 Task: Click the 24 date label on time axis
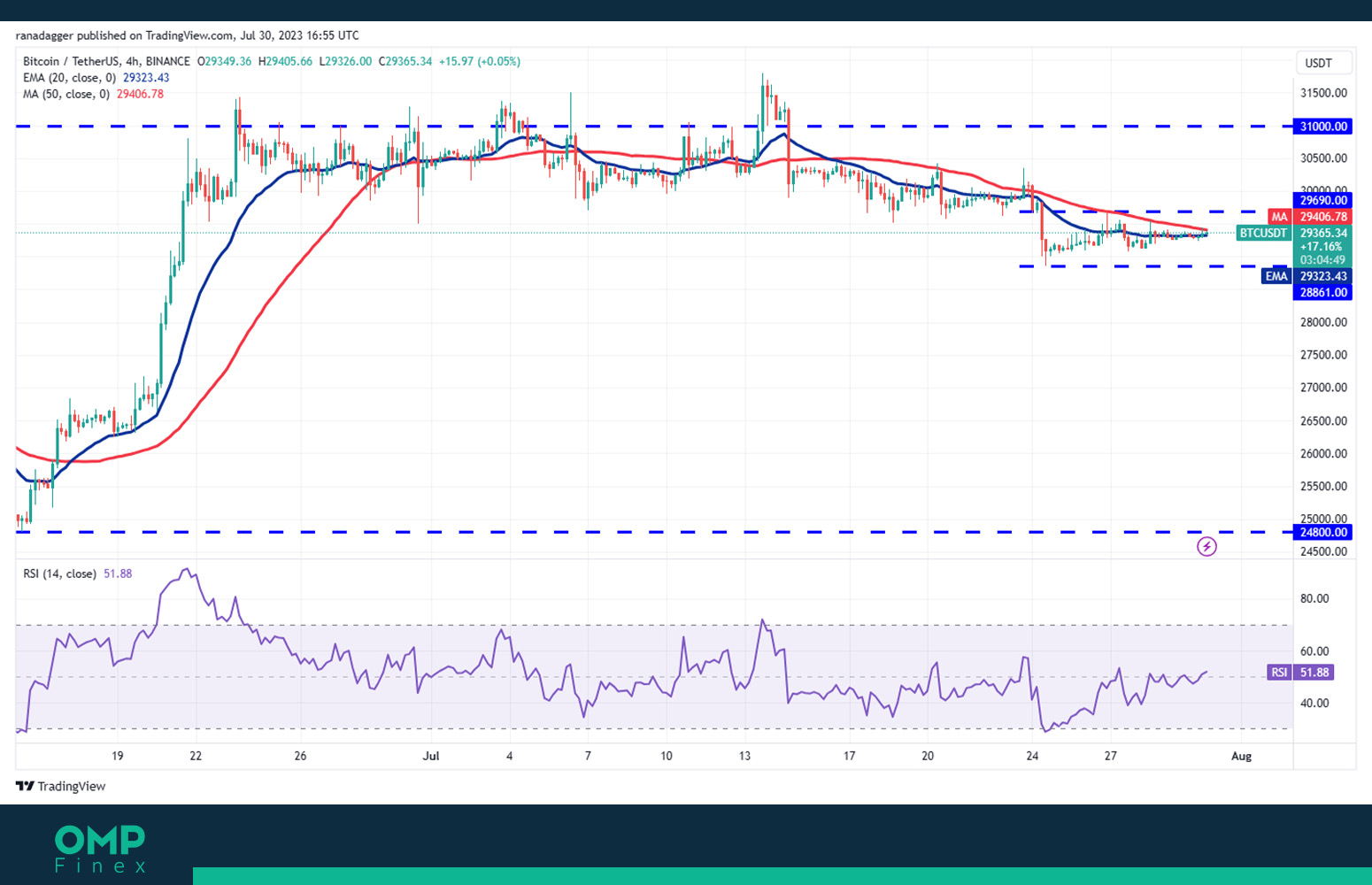1032,756
